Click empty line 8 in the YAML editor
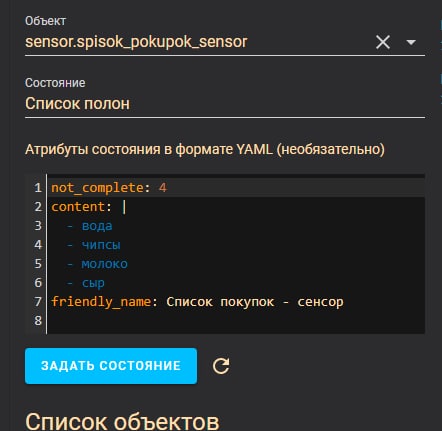 point(236,321)
